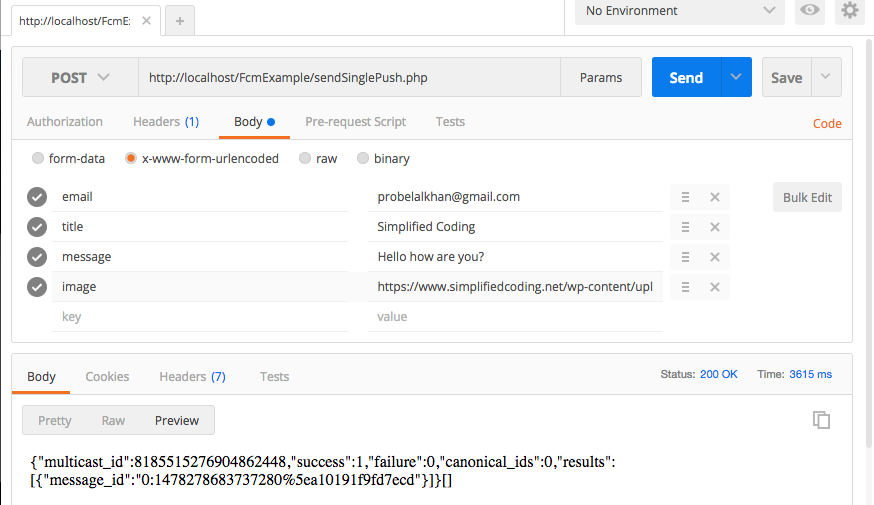The height and width of the screenshot is (505, 874).
Task: Choose the raw body type option
Action: click(305, 158)
